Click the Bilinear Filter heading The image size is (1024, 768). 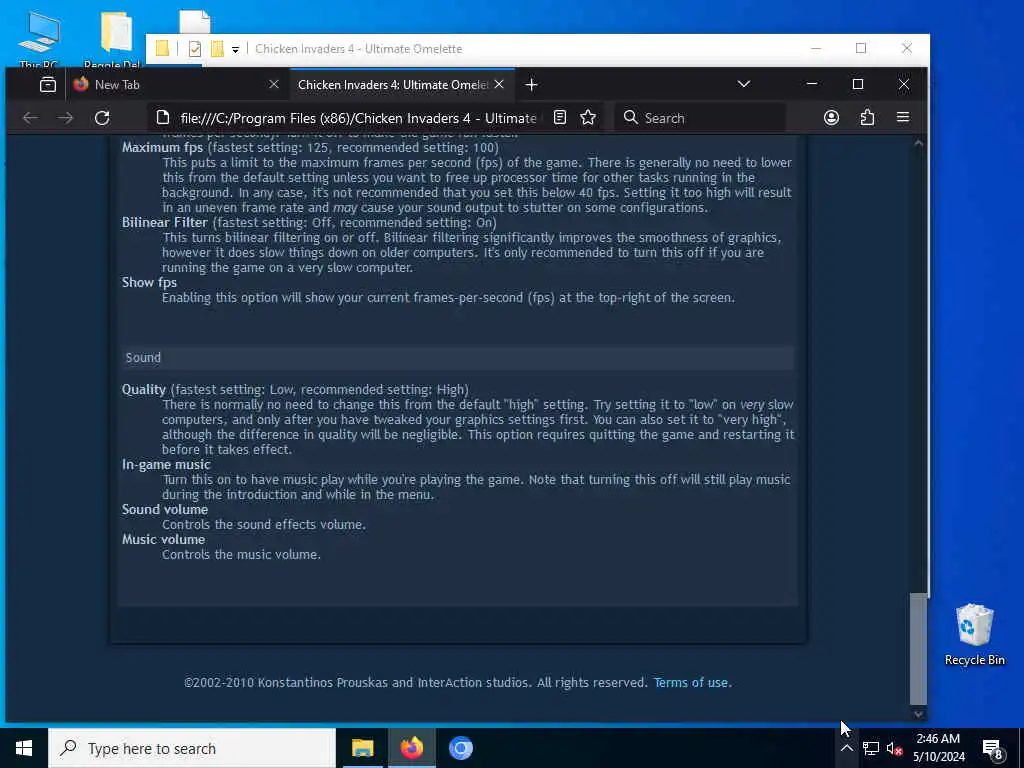(x=165, y=222)
